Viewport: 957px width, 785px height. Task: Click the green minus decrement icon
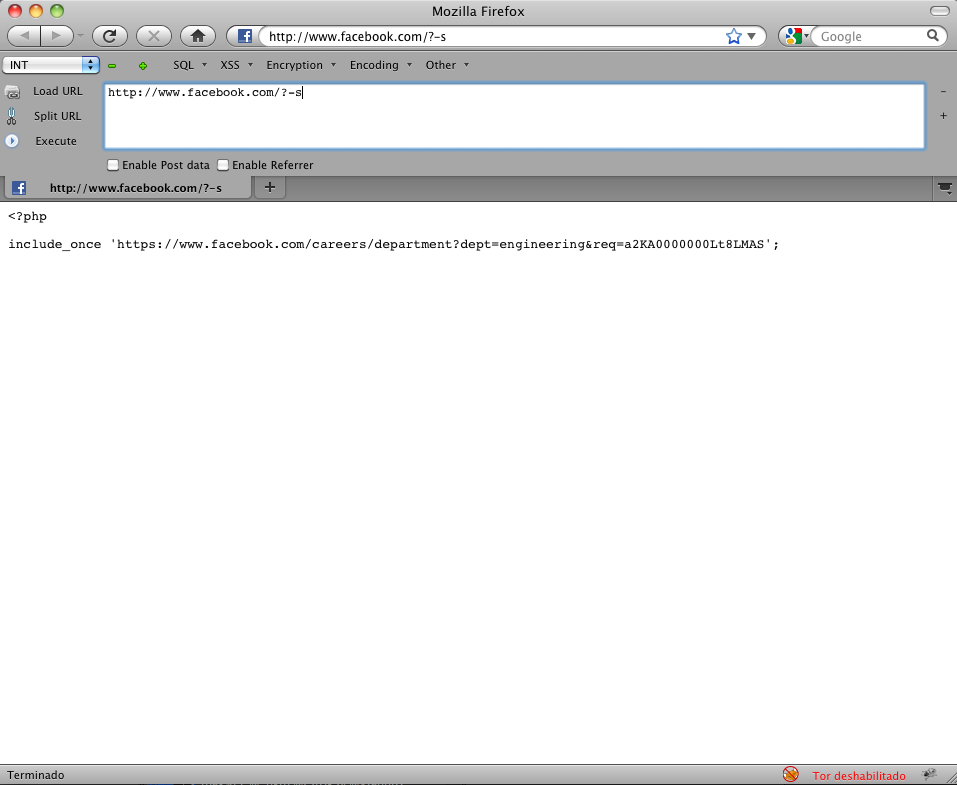[112, 65]
